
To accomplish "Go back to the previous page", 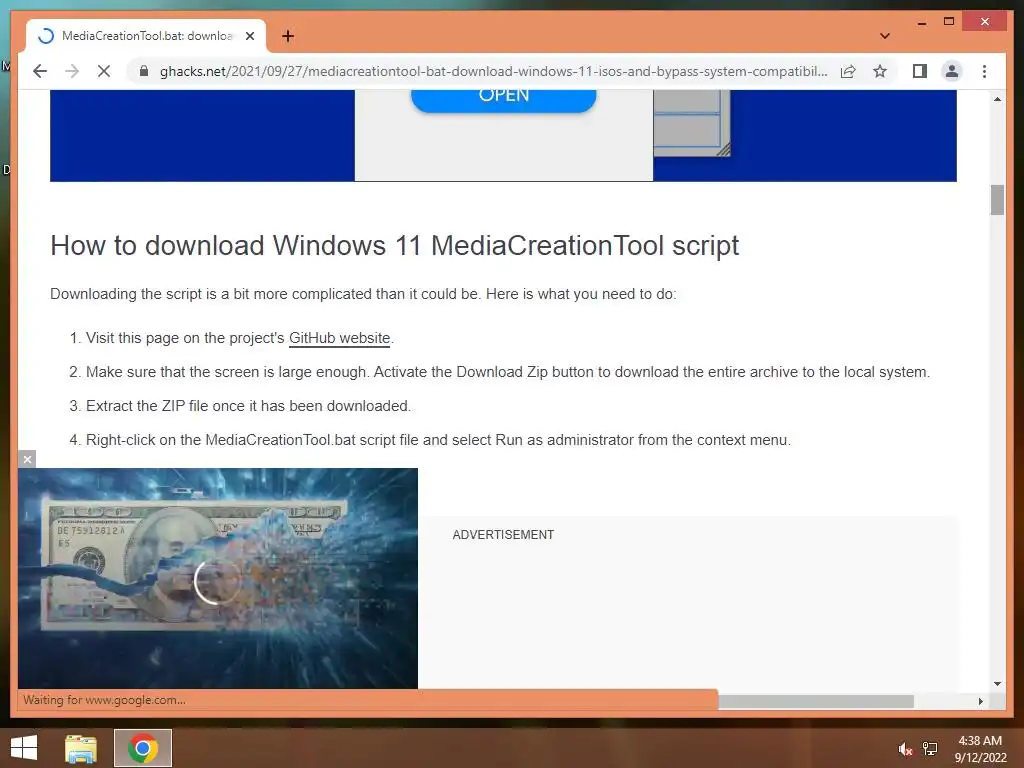I will coord(40,71).
